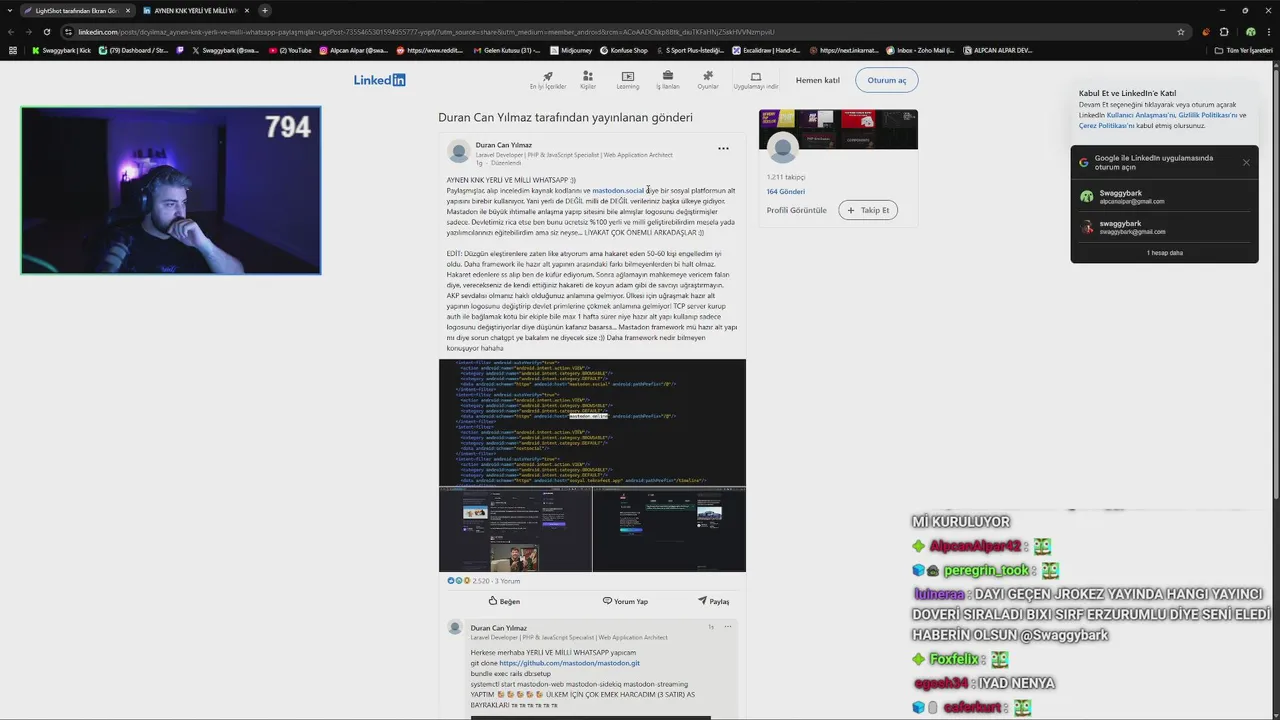Open the post's three-dot options menu
The image size is (1280, 720).
(x=723, y=148)
